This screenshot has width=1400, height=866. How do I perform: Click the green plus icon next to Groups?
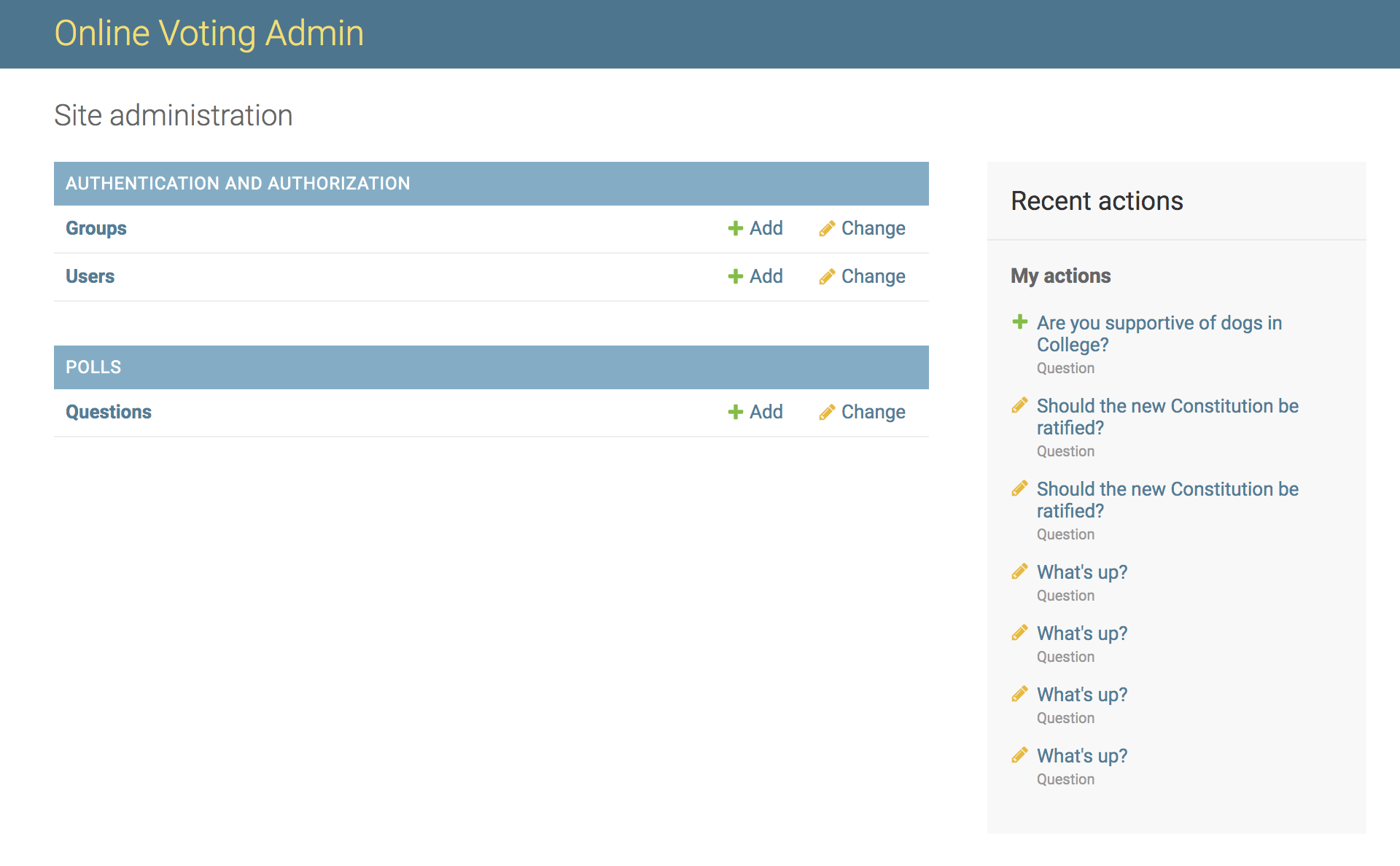pos(735,228)
